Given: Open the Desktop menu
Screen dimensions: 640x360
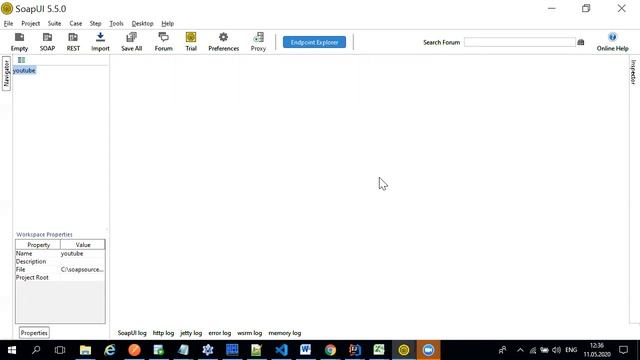Looking at the screenshot, I should pos(142,23).
